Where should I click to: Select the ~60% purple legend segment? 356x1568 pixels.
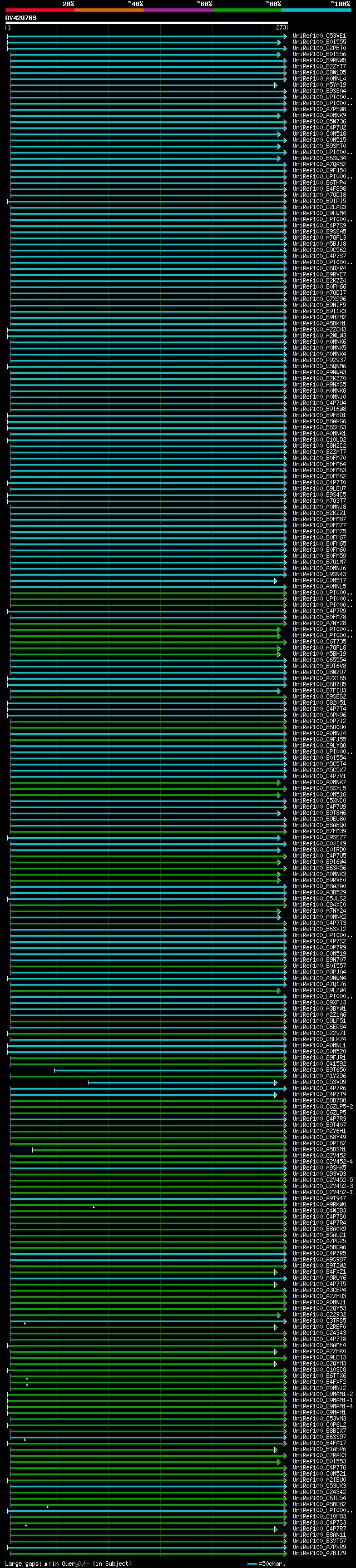(x=177, y=10)
